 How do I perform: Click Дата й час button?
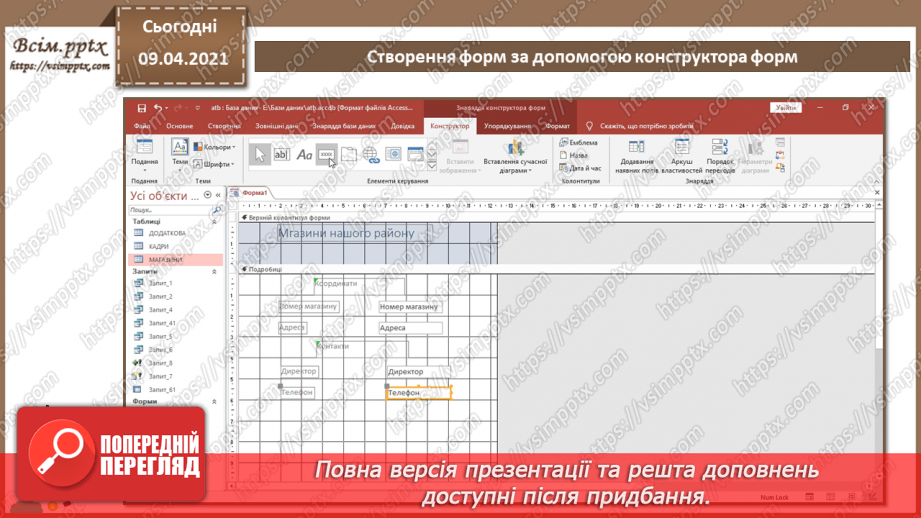(x=580, y=168)
